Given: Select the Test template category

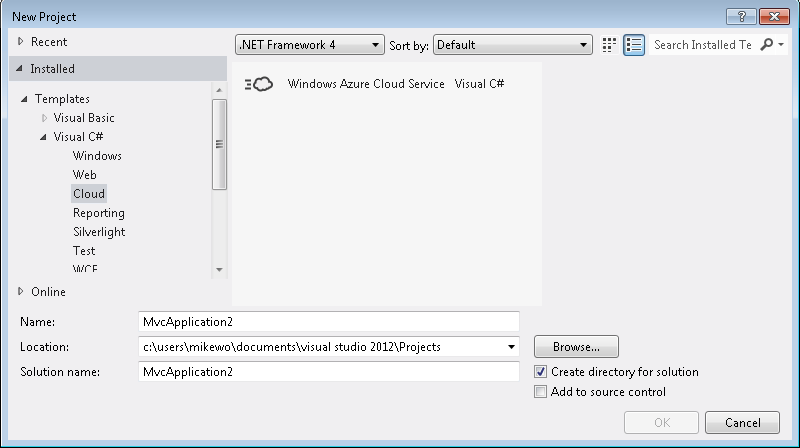Looking at the screenshot, I should pyautogui.click(x=84, y=251).
